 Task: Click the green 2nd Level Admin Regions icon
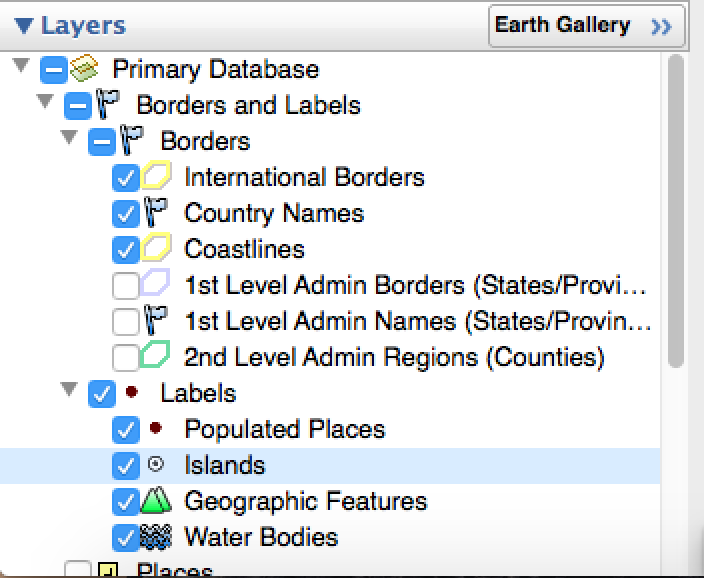point(157,356)
